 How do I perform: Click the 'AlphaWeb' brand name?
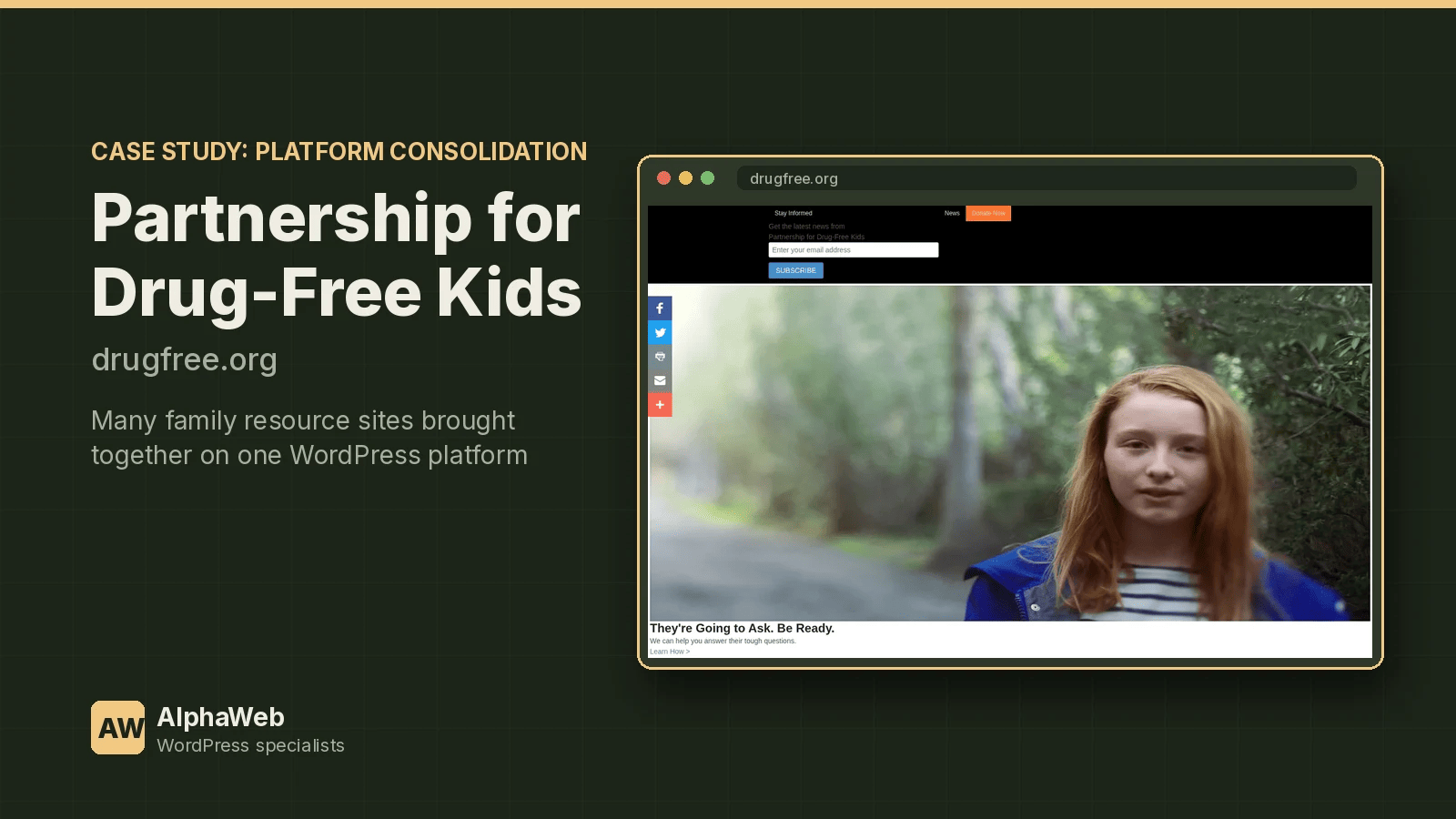tap(221, 717)
